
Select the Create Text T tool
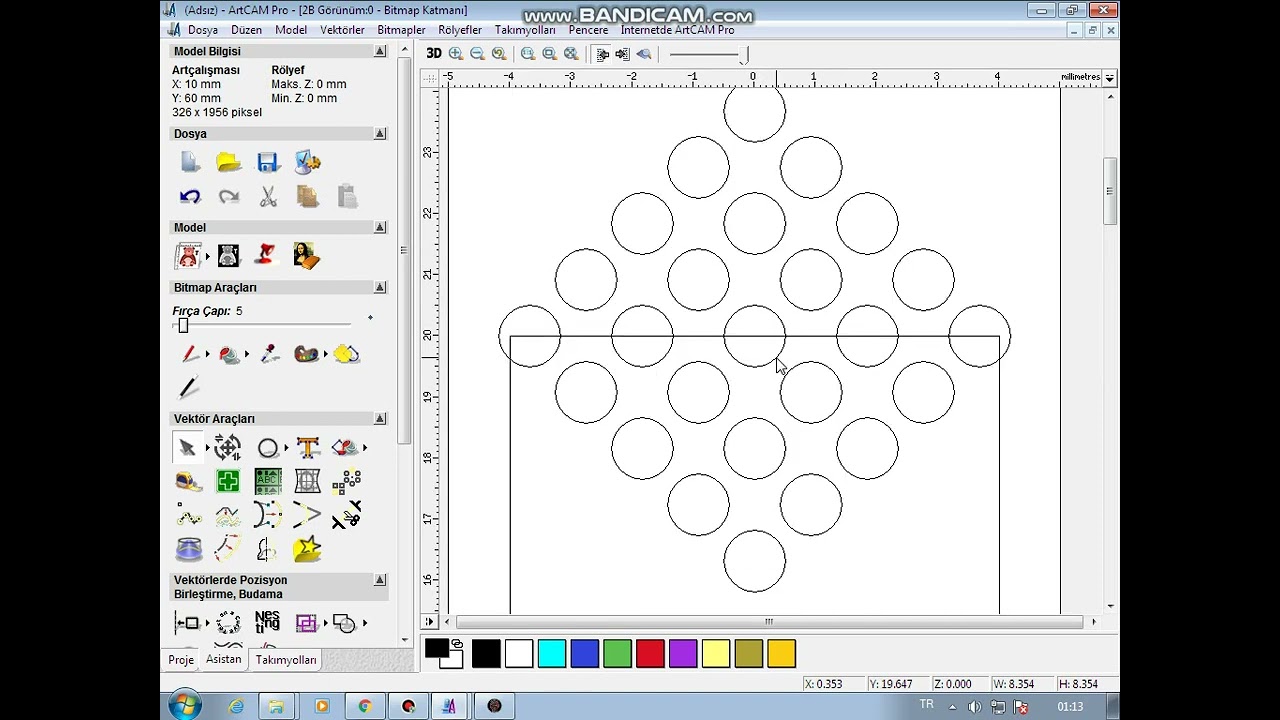pos(308,448)
